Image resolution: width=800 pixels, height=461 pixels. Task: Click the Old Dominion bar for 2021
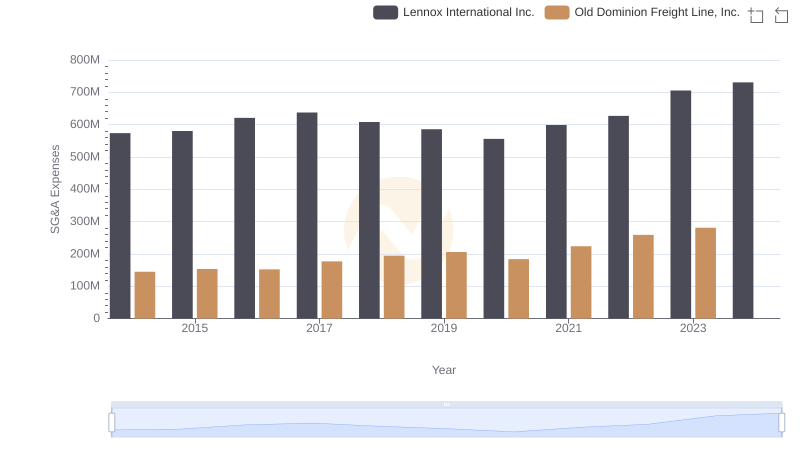[x=581, y=283]
